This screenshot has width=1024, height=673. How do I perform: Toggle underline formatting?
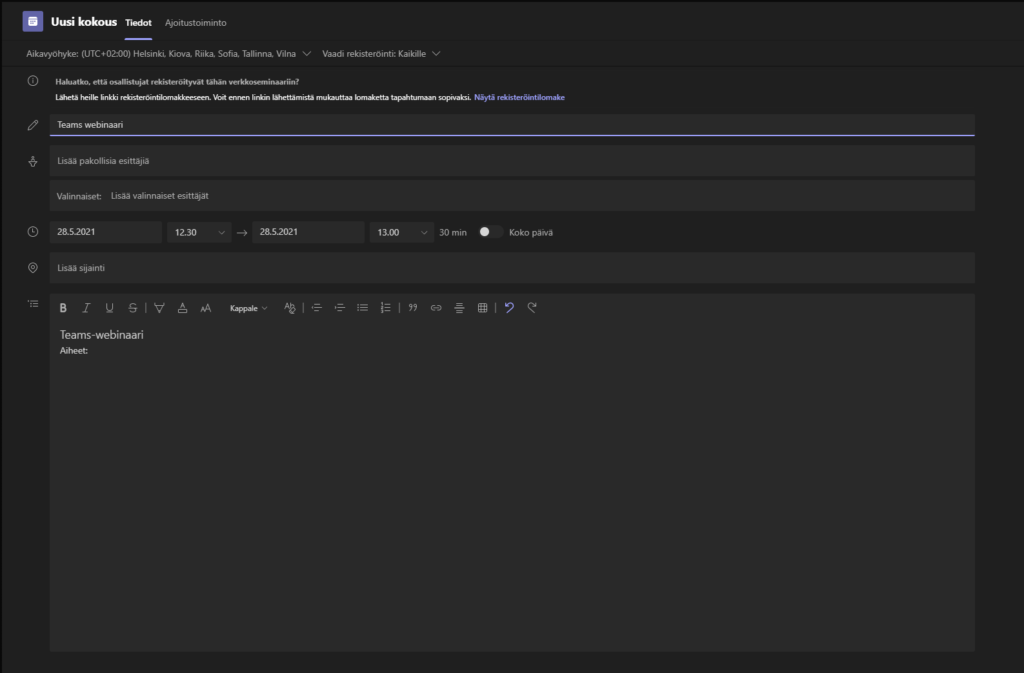pos(109,308)
